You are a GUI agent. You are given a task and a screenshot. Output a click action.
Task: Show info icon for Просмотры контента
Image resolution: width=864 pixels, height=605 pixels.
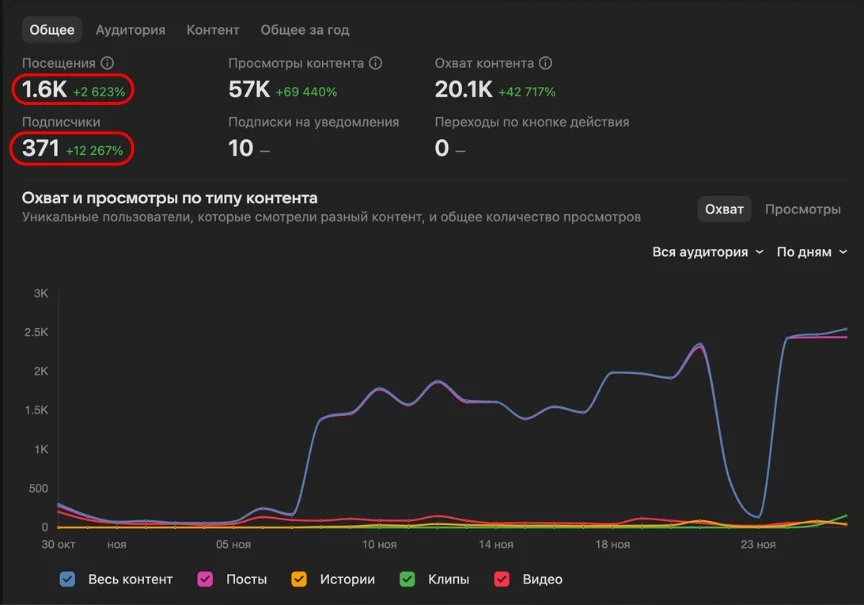click(x=375, y=63)
